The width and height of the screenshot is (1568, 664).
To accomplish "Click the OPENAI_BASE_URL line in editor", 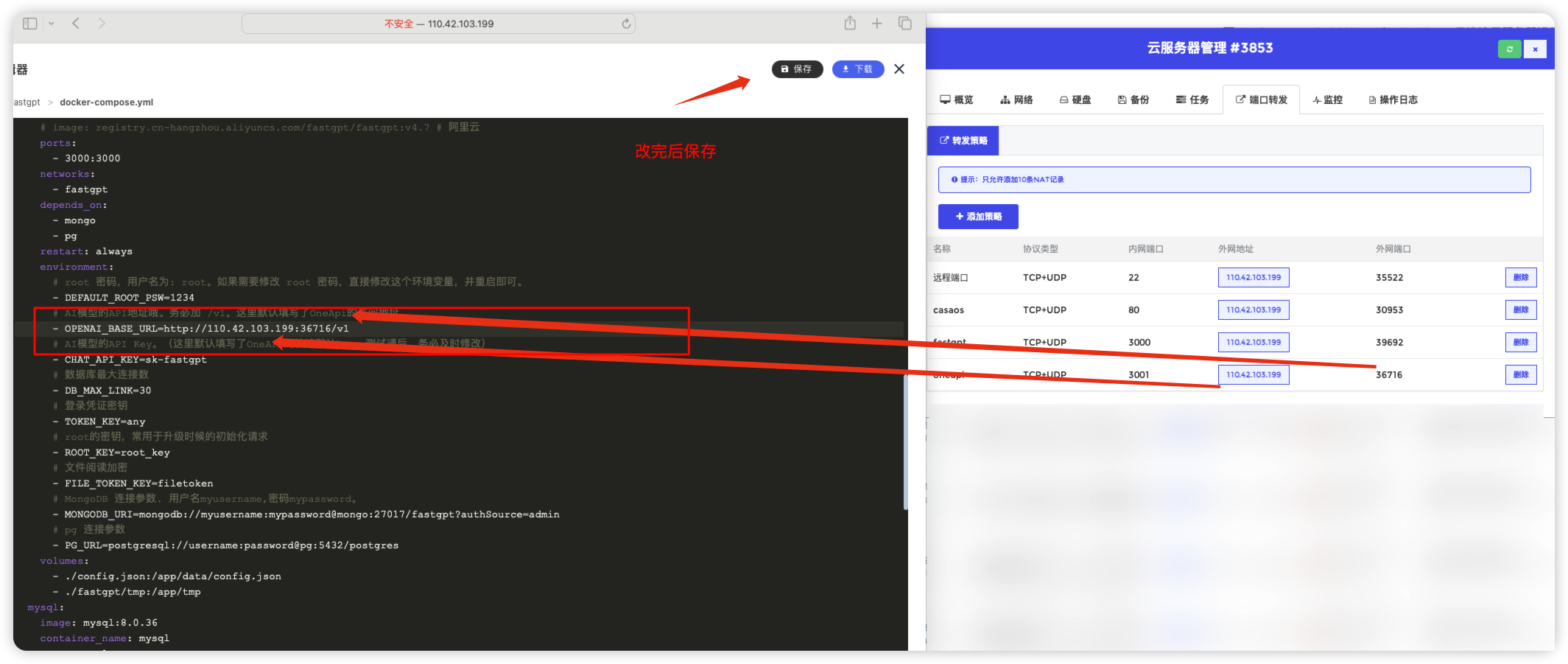I will pyautogui.click(x=206, y=329).
